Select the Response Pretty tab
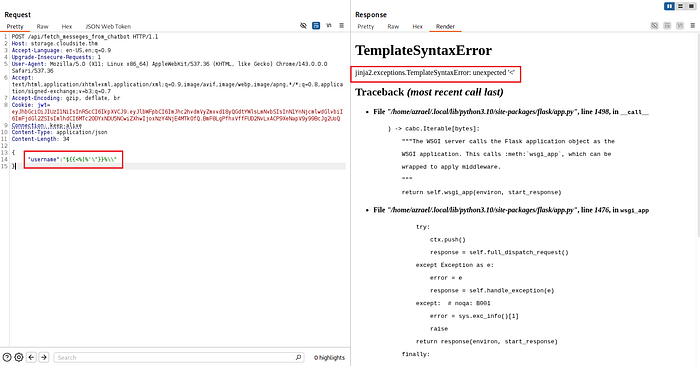 [366, 26]
